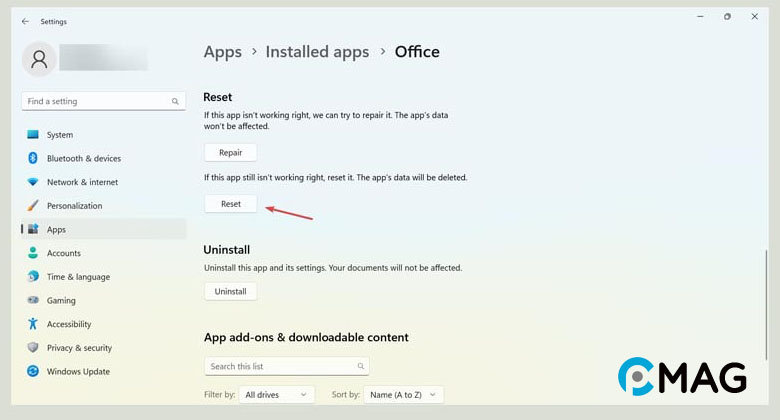Select the Time & language globe icon
Screen dimensions: 780x420
tap(33, 277)
